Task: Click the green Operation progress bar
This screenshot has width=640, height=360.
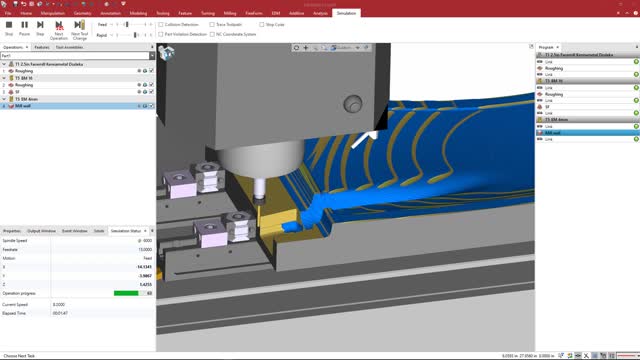Action: click(126, 293)
